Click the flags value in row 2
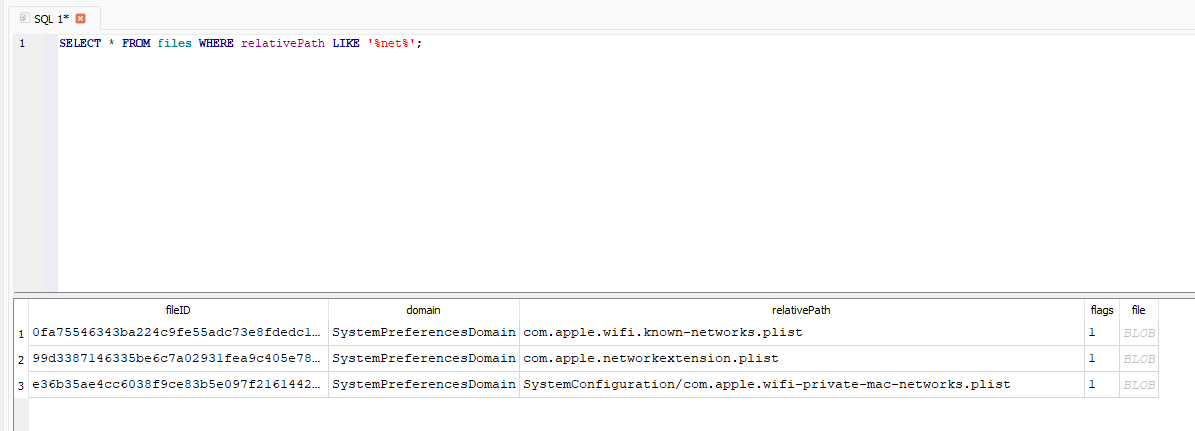 (1093, 358)
